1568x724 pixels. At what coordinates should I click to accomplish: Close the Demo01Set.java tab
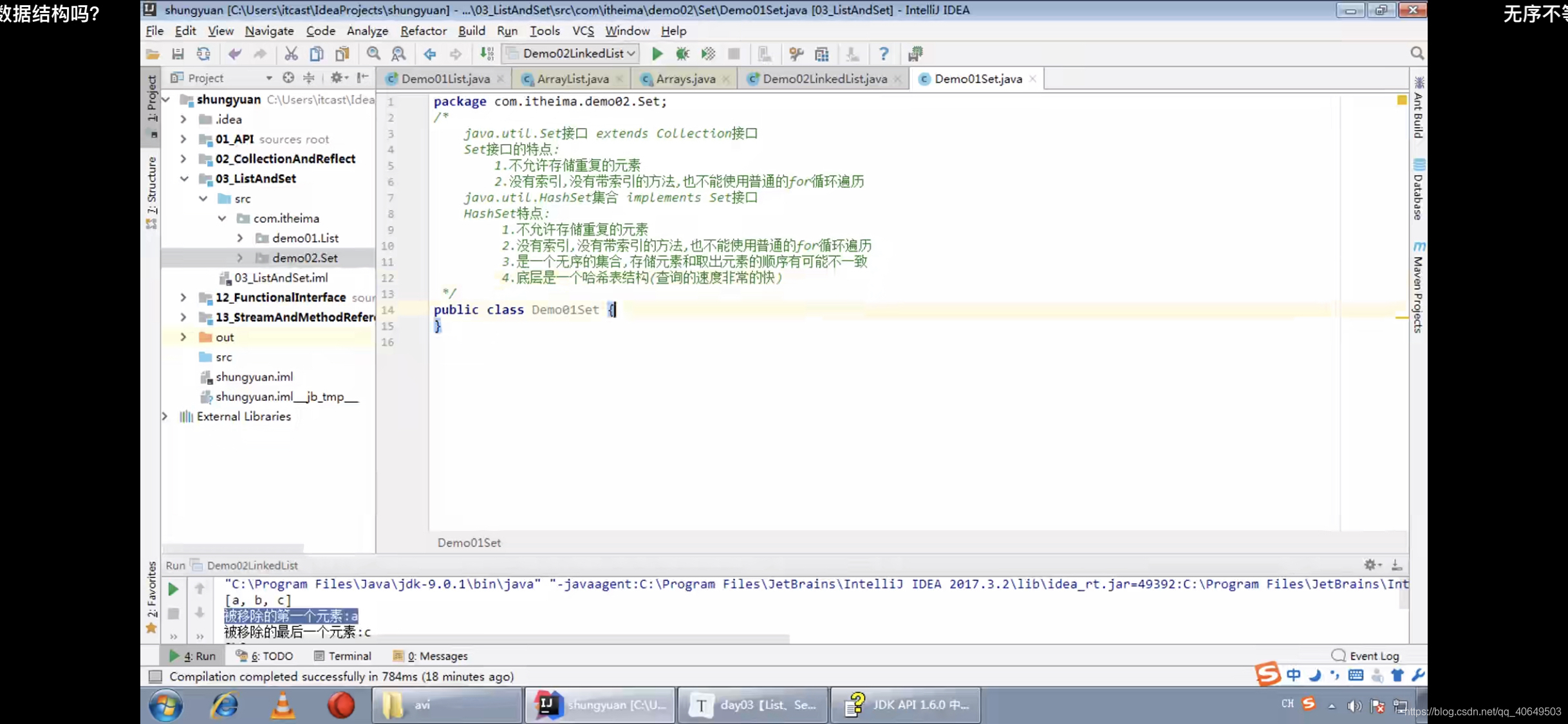pyautogui.click(x=1033, y=79)
